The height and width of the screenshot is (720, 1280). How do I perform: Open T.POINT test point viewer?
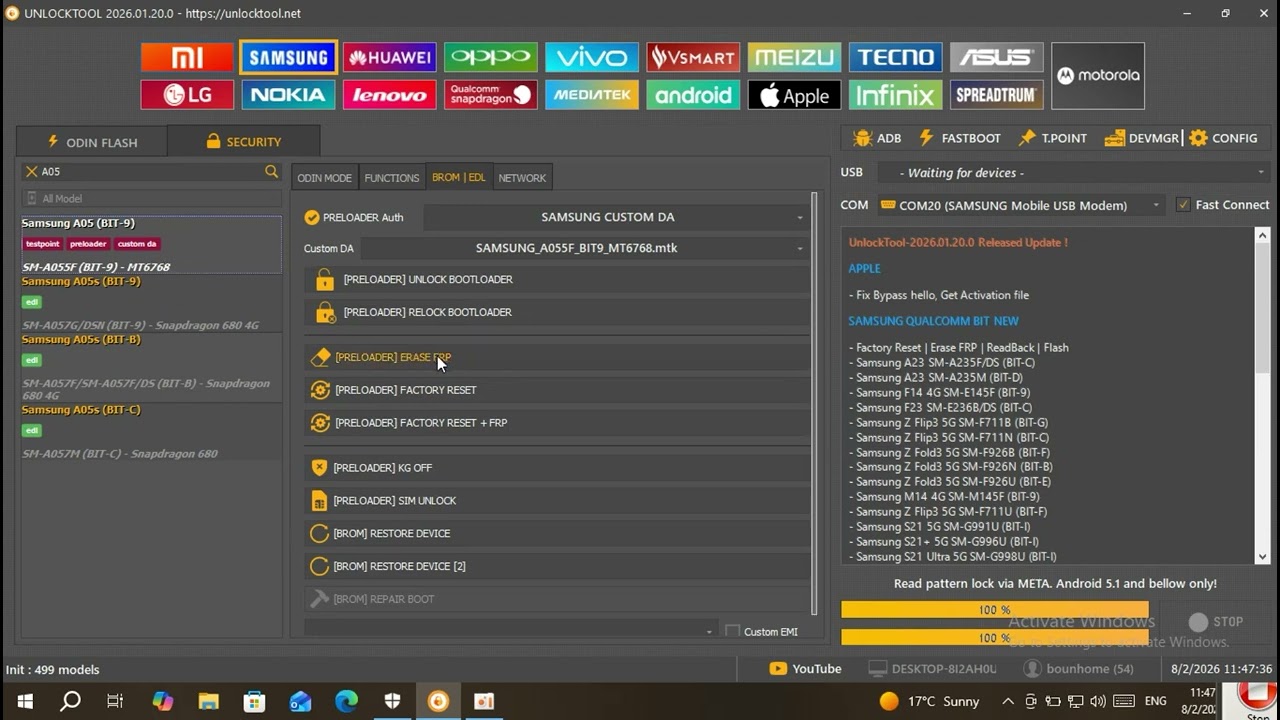(x=1052, y=138)
